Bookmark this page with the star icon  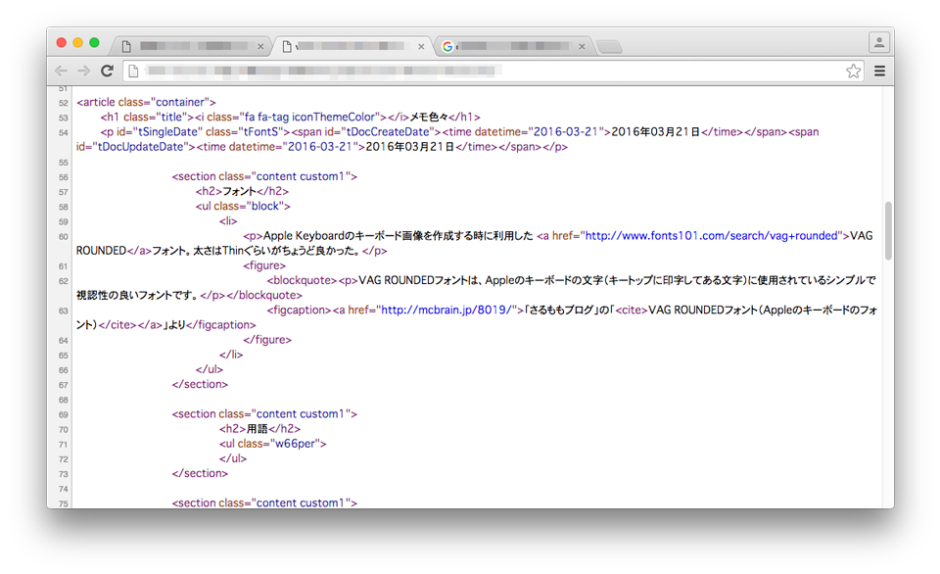click(853, 71)
